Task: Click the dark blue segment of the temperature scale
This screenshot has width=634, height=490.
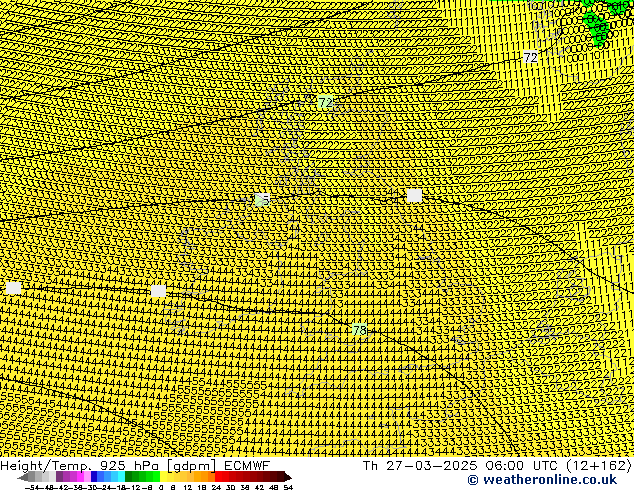Action: coord(94,477)
